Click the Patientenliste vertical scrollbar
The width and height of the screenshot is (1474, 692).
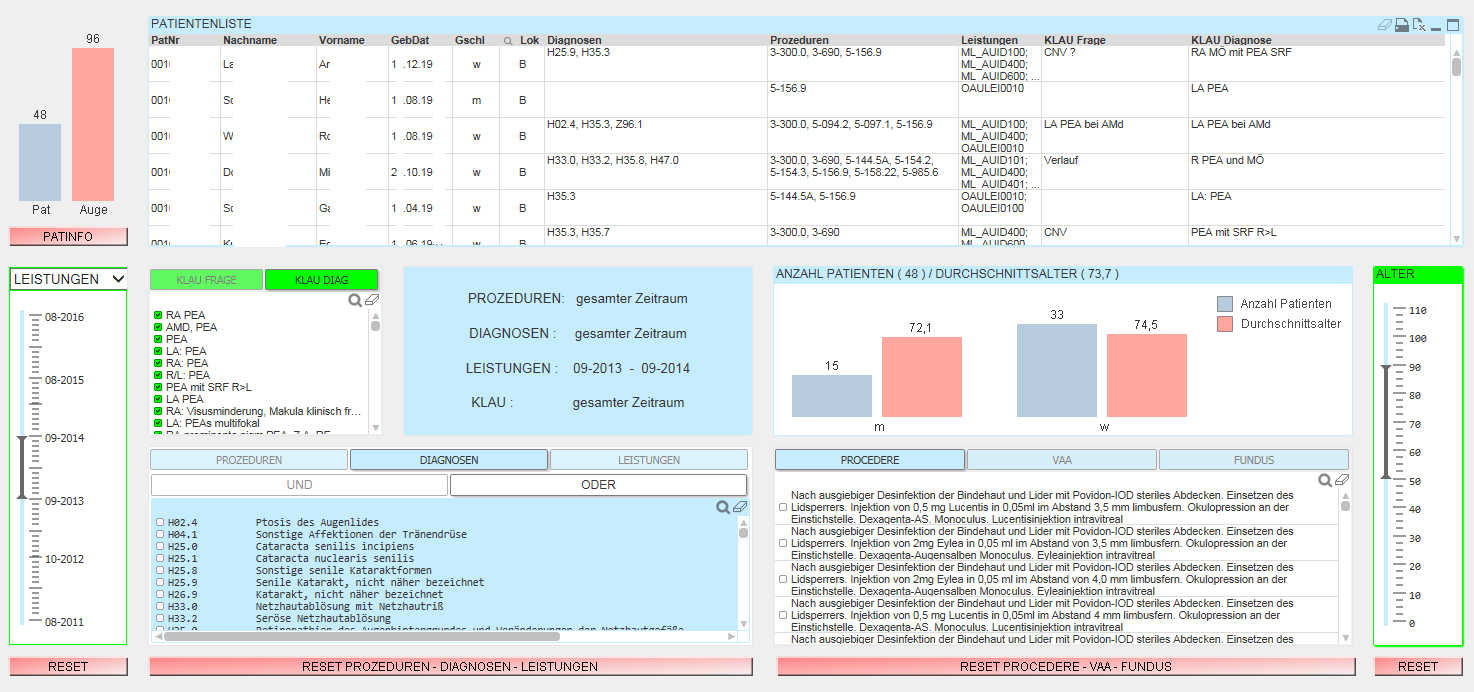coord(1456,138)
